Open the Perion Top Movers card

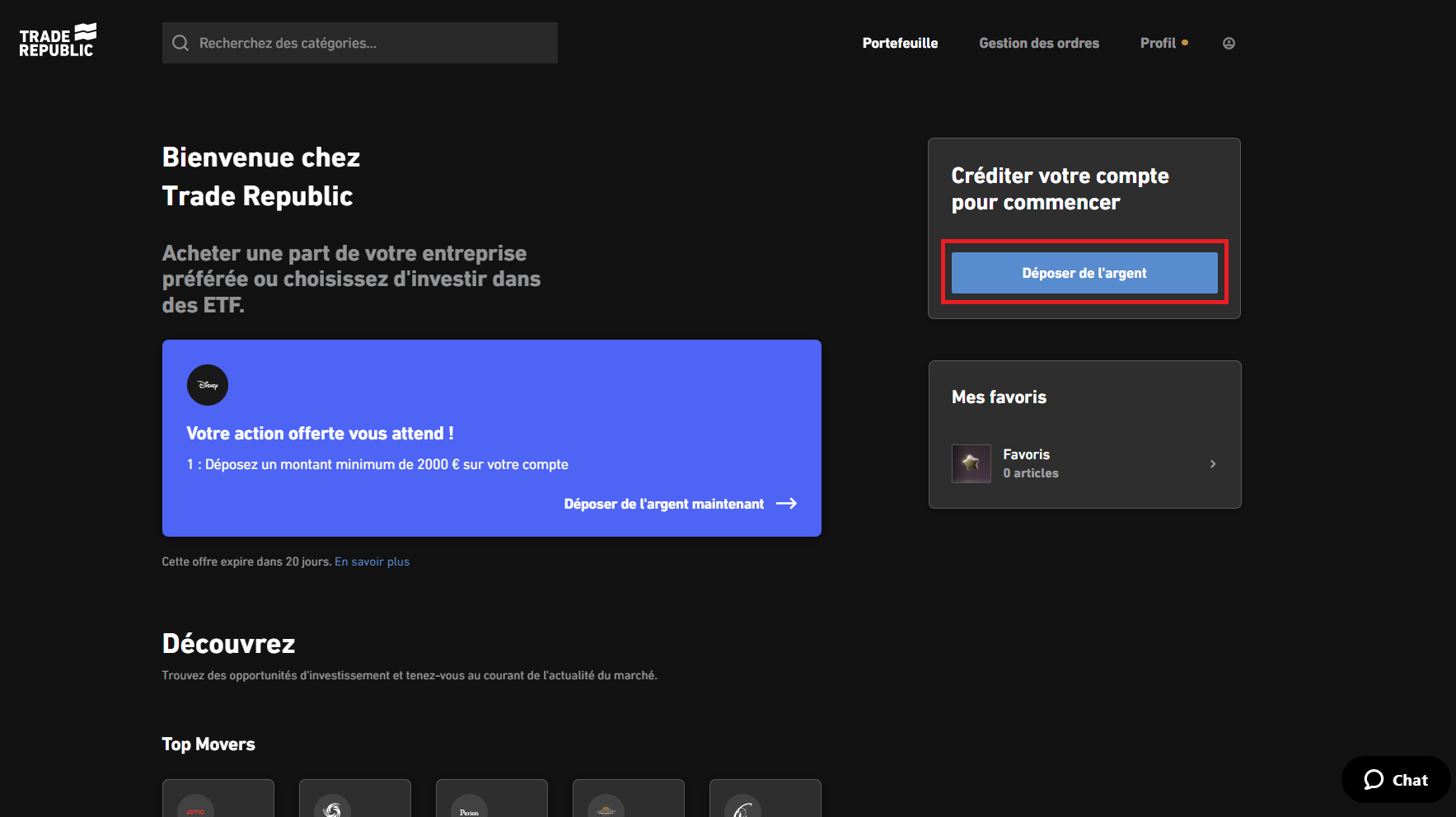[492, 798]
